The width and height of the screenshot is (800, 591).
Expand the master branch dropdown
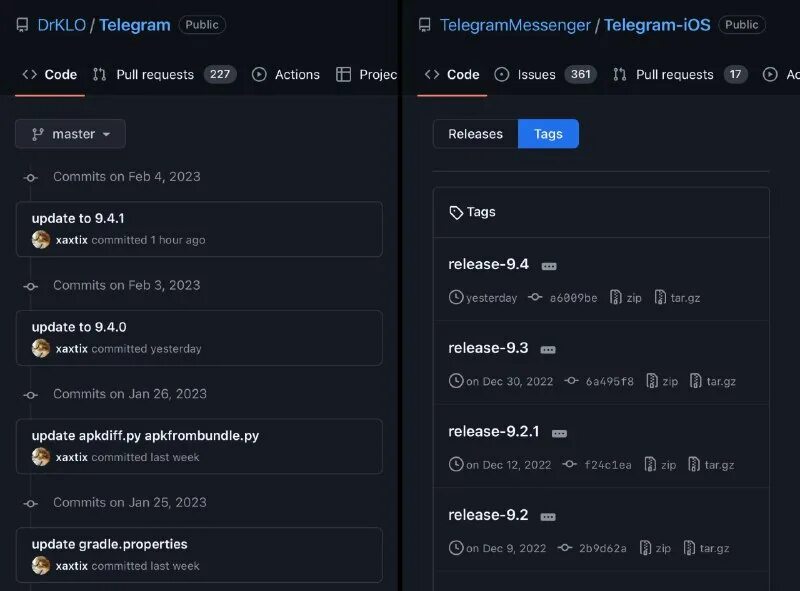click(x=70, y=134)
